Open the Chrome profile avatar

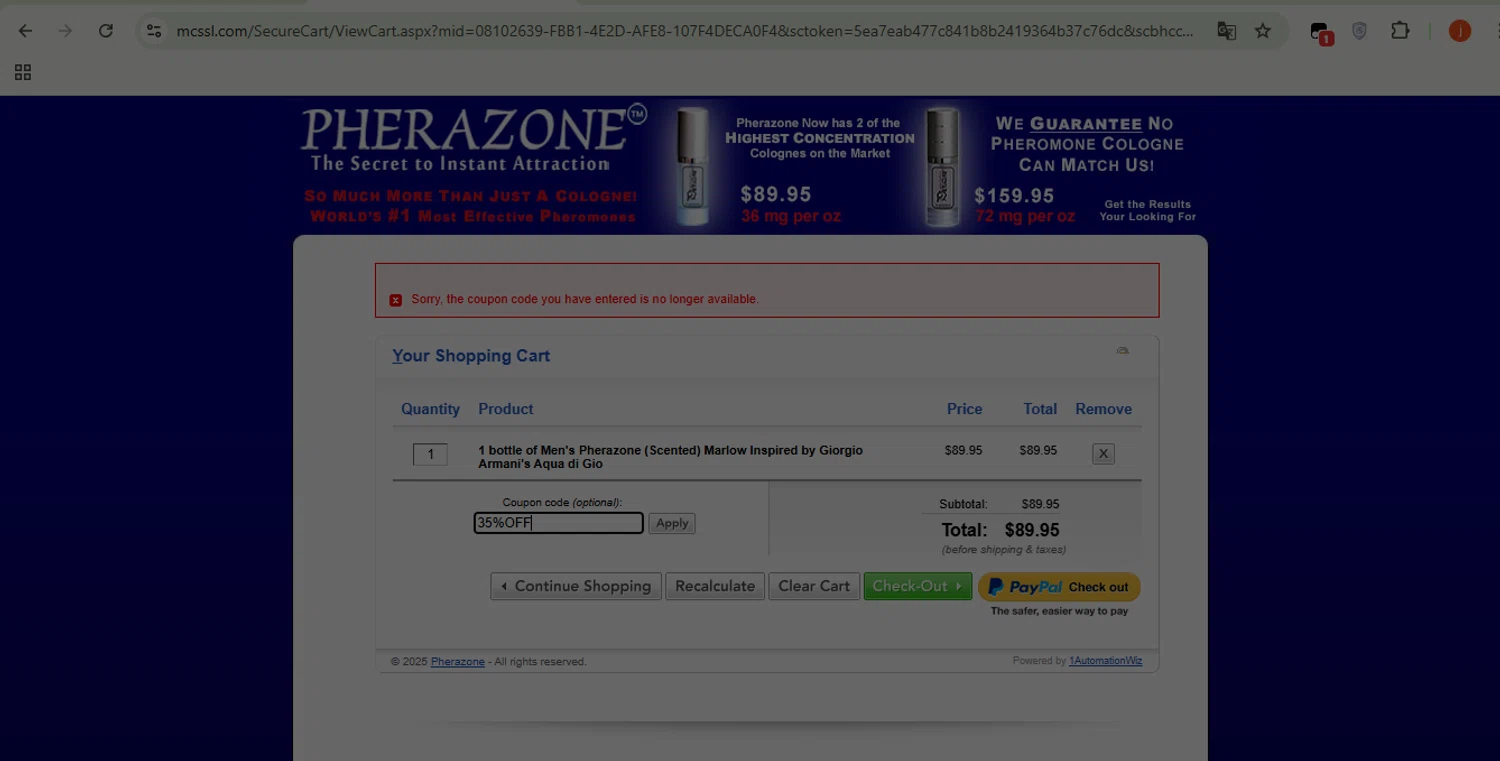1460,31
